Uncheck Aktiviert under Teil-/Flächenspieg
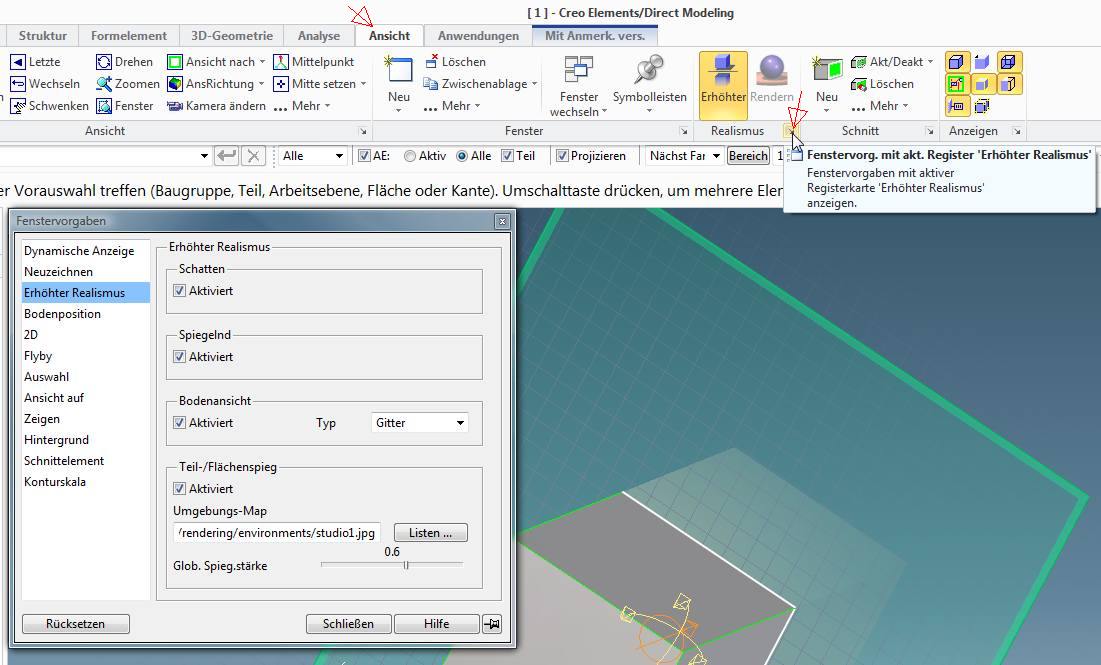1101x665 pixels. [180, 489]
